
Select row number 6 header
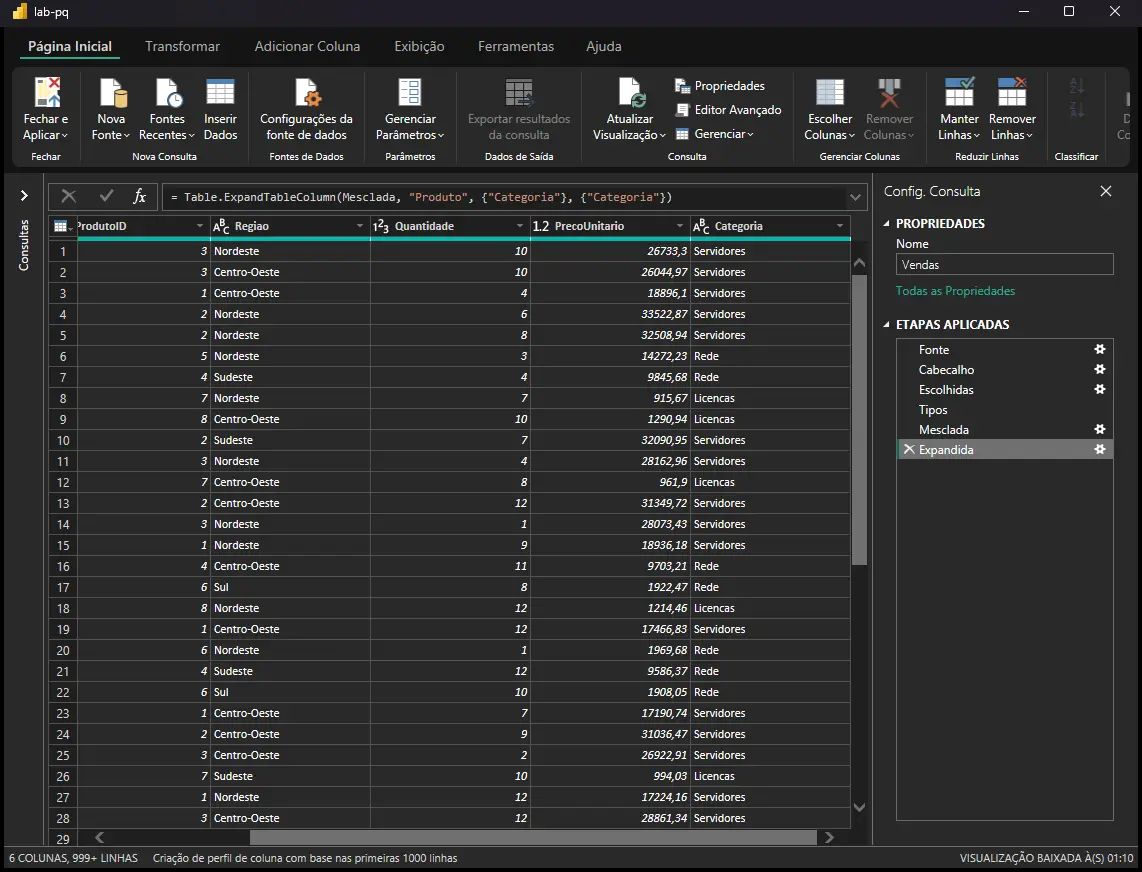[63, 356]
